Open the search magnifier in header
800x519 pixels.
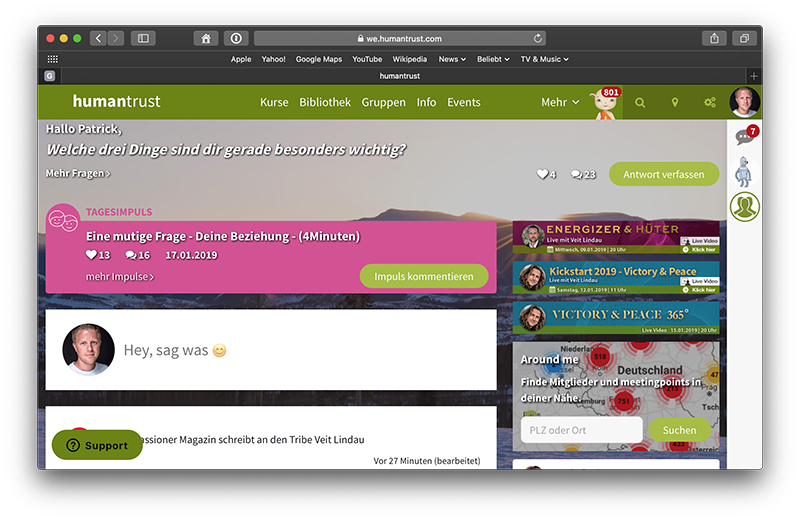(640, 103)
